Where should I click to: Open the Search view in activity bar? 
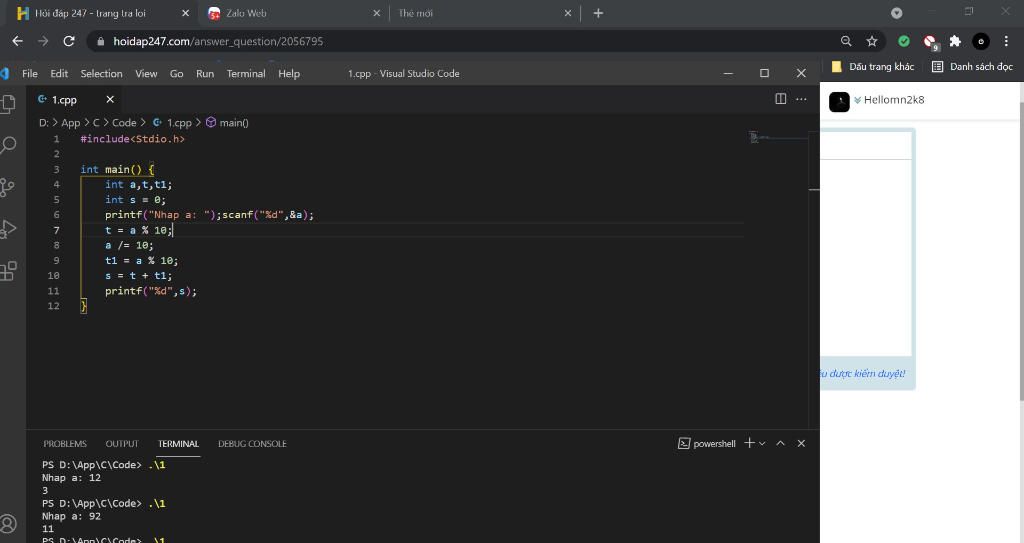[8, 145]
